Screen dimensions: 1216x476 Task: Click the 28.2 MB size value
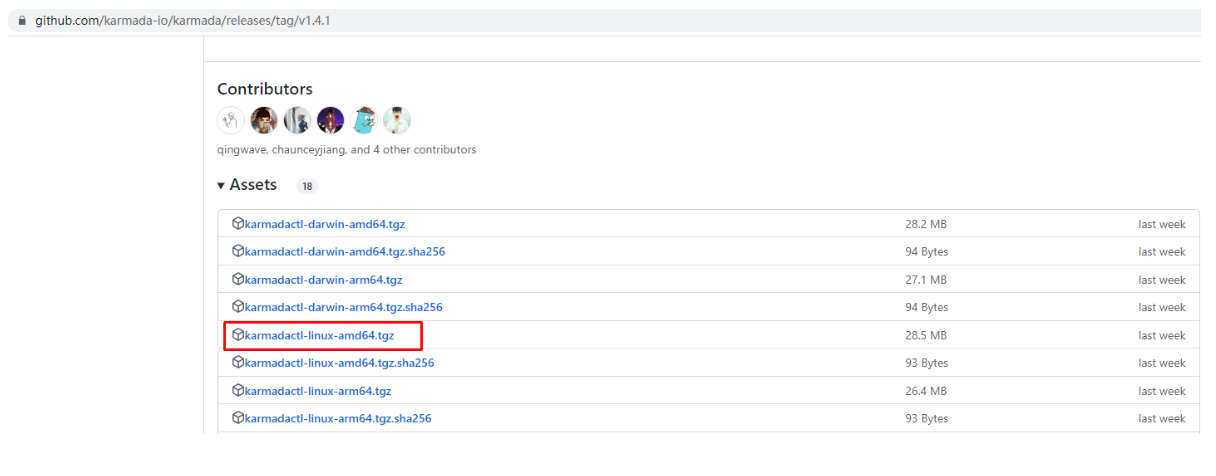pos(926,224)
